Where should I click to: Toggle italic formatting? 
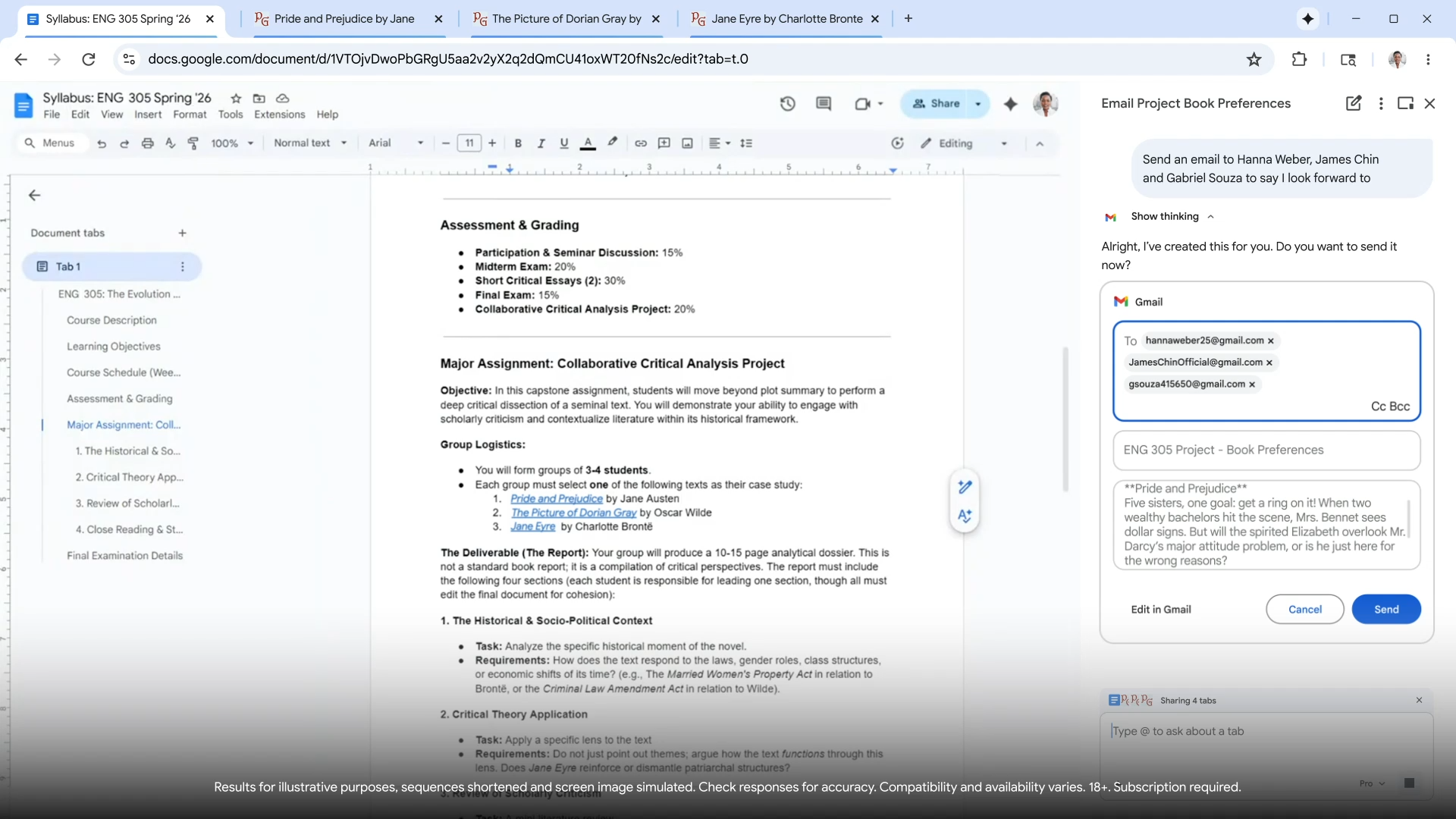(541, 143)
